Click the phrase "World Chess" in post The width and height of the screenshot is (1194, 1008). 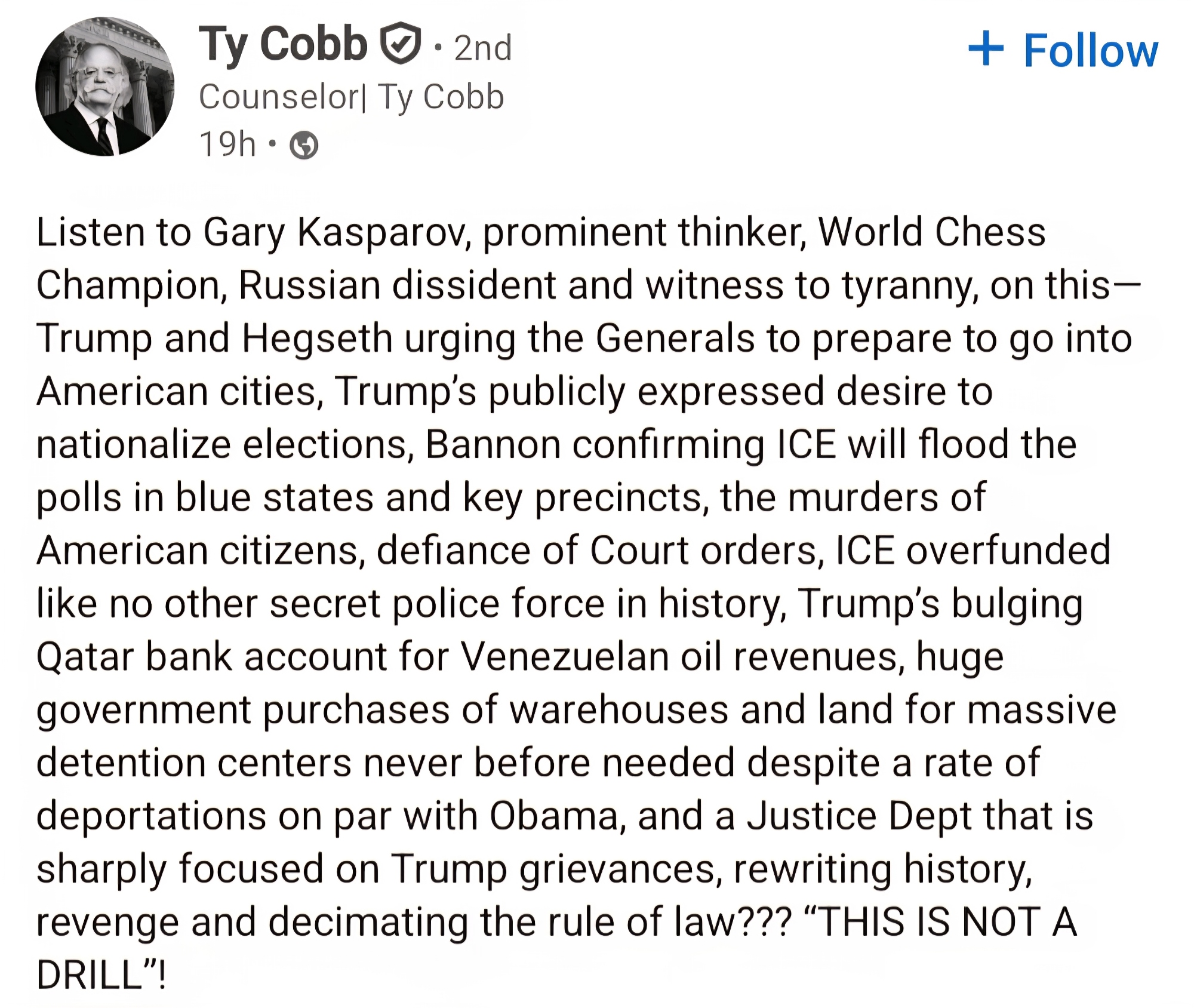point(931,232)
